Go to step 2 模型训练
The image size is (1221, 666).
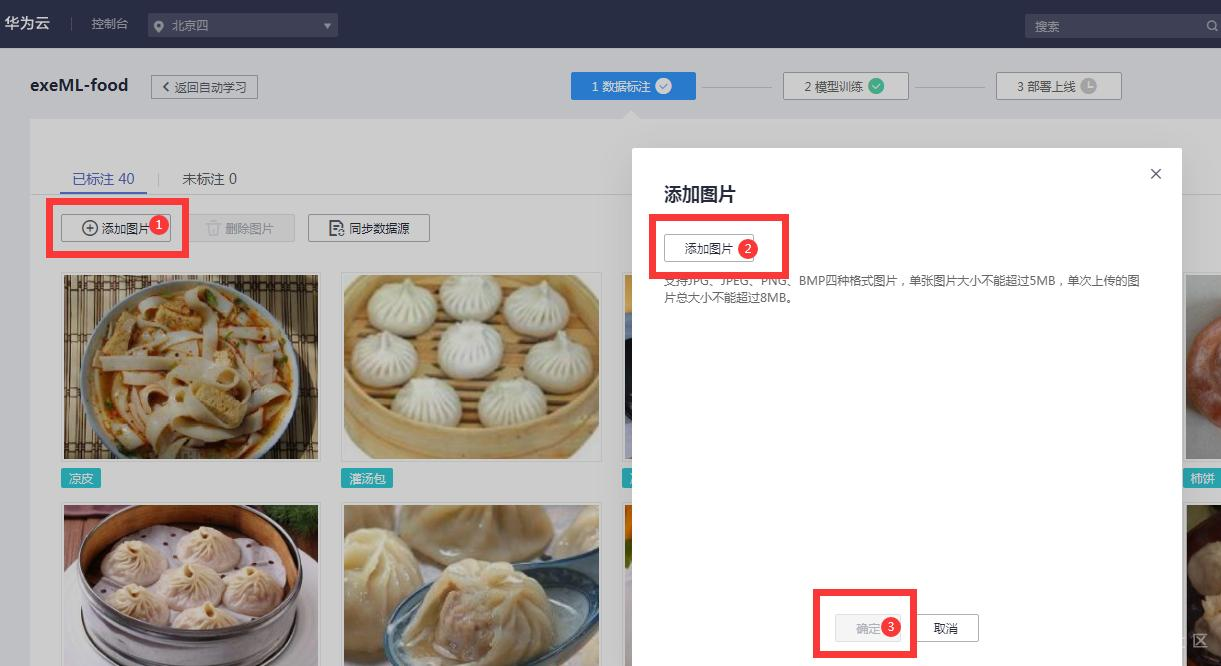(845, 86)
